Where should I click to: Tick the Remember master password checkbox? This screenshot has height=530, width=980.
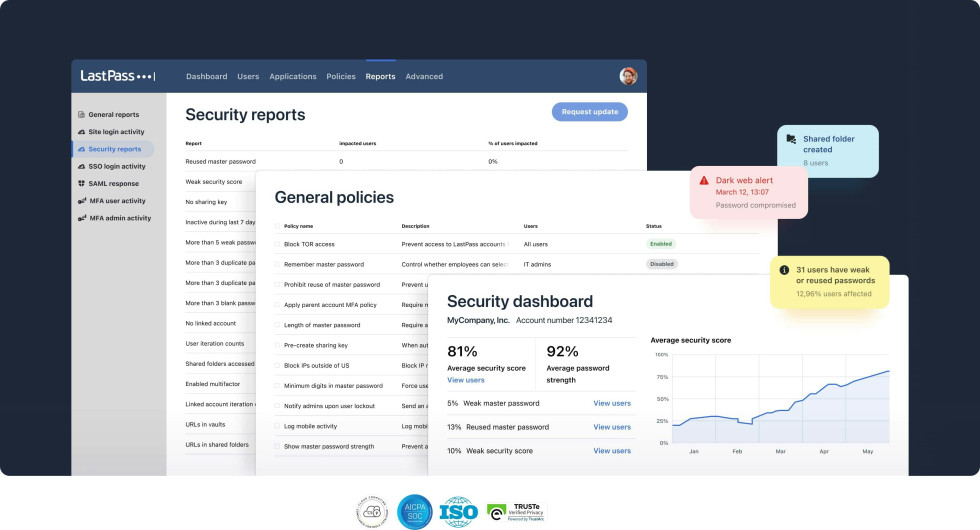pyautogui.click(x=277, y=264)
